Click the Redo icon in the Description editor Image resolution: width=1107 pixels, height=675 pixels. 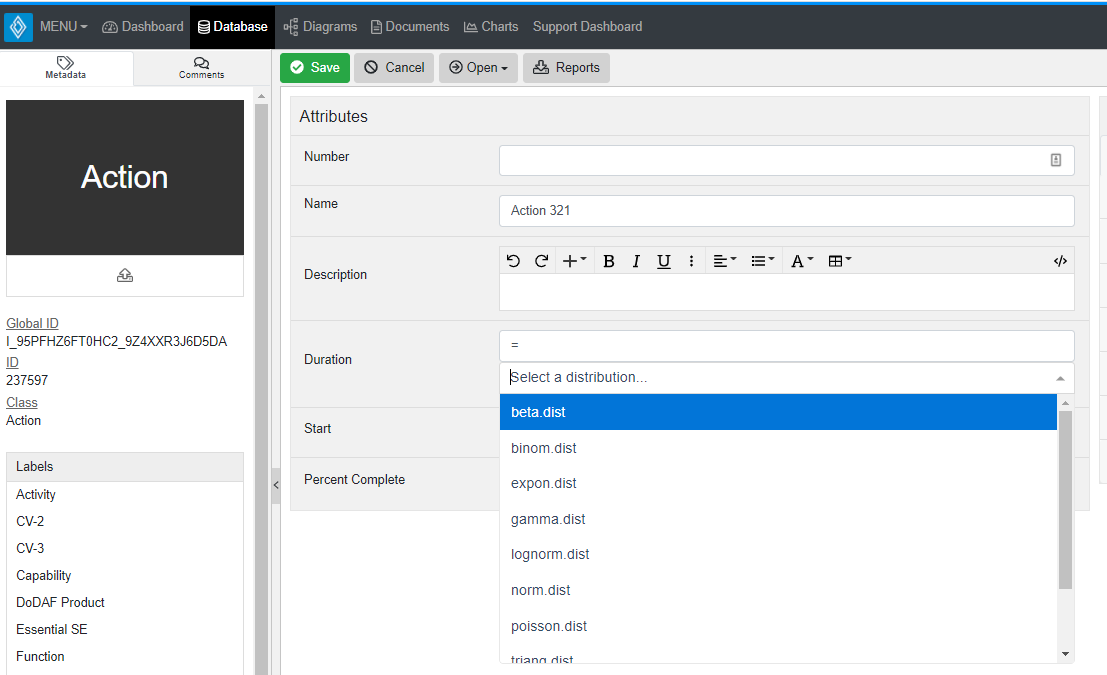(541, 261)
